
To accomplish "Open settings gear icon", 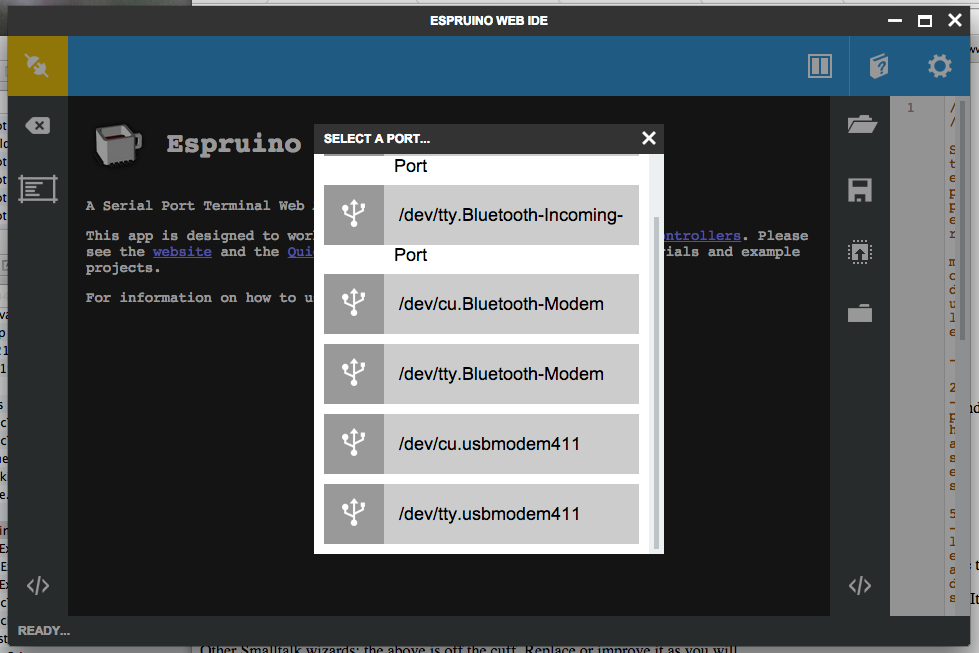I will coord(939,66).
